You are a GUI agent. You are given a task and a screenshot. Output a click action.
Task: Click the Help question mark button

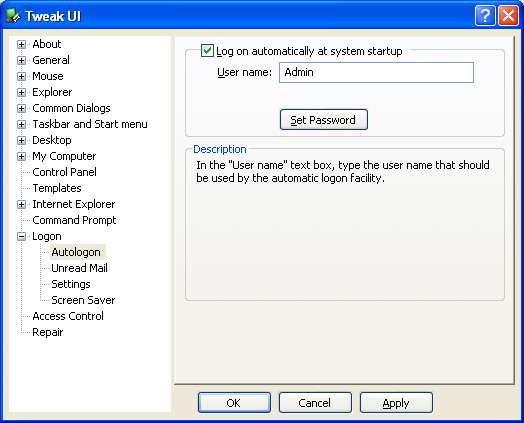[x=485, y=15]
